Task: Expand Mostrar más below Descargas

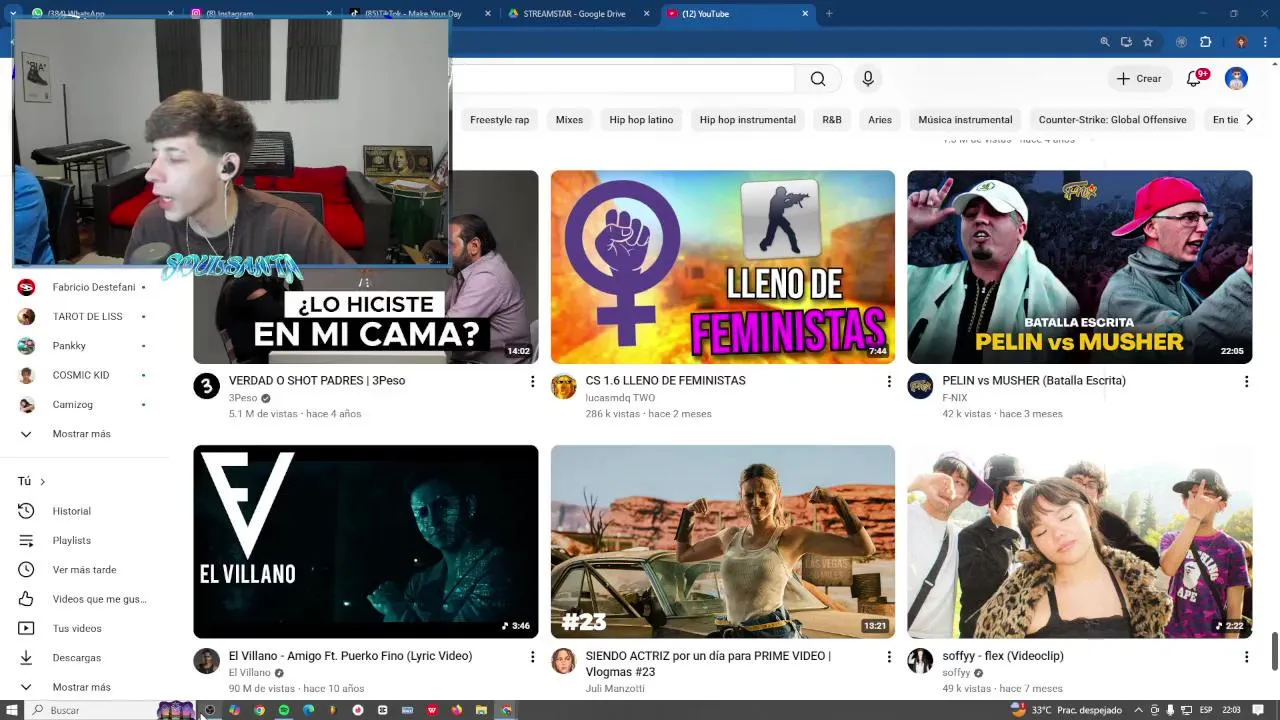Action: (x=84, y=687)
